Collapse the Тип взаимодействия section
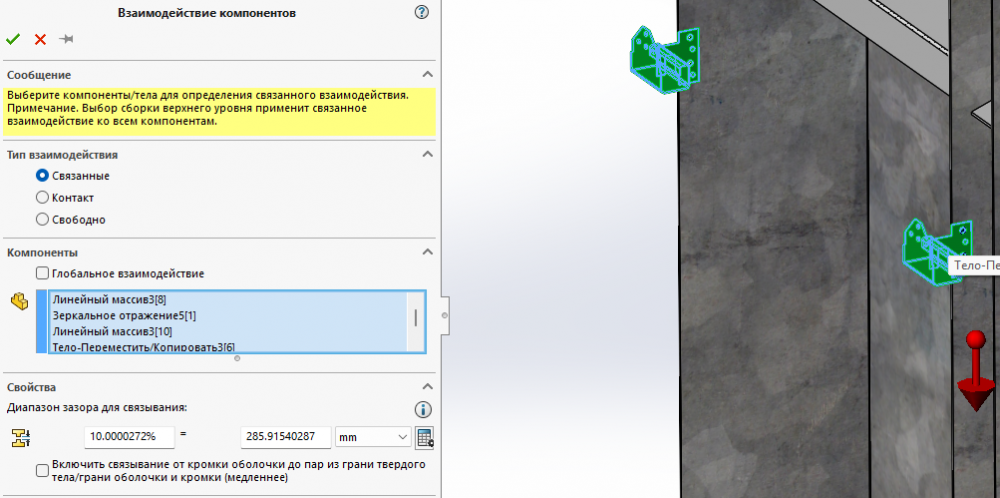 click(x=427, y=154)
